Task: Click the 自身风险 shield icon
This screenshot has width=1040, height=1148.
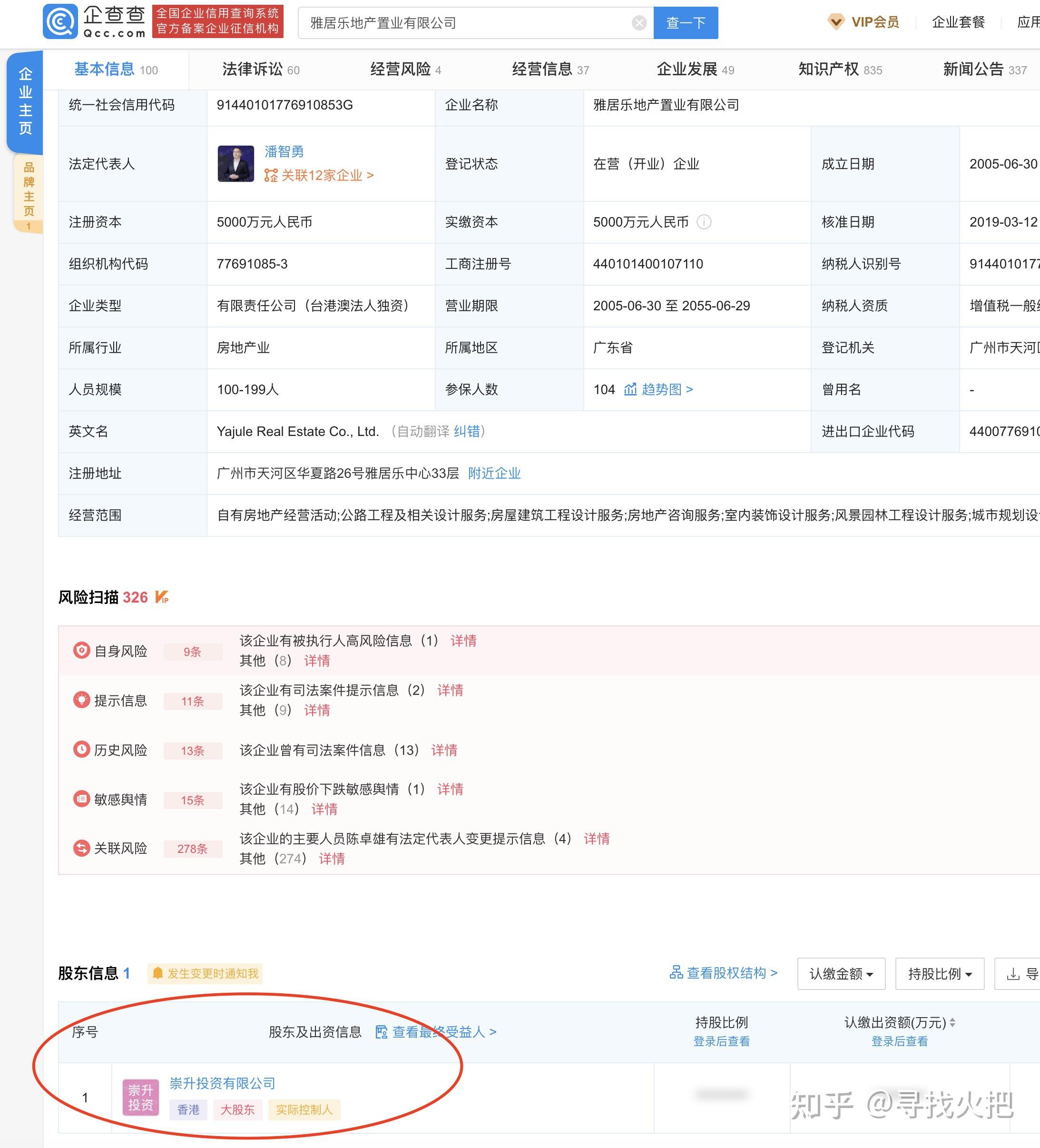Action: coord(81,650)
